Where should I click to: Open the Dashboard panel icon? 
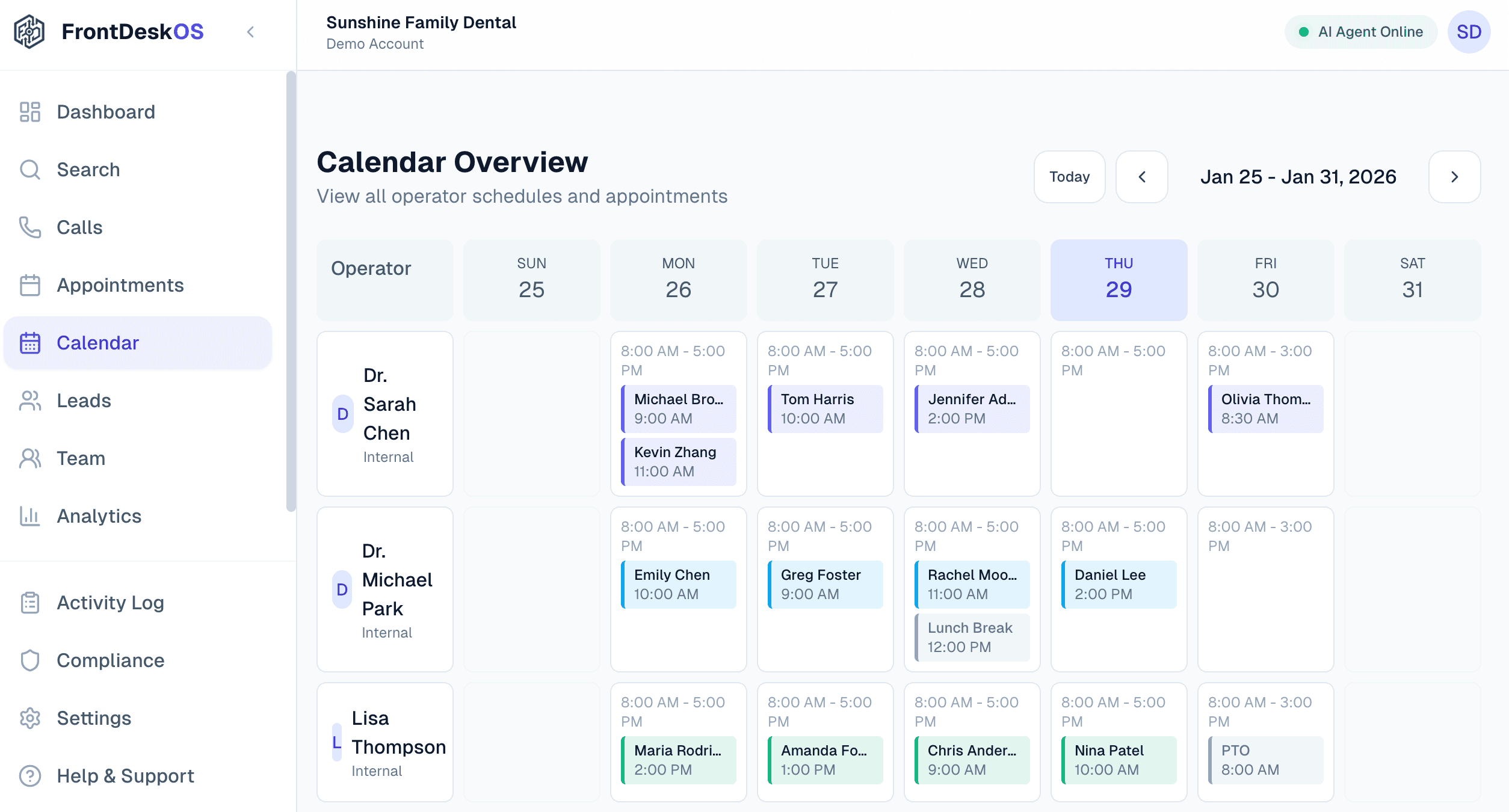29,112
